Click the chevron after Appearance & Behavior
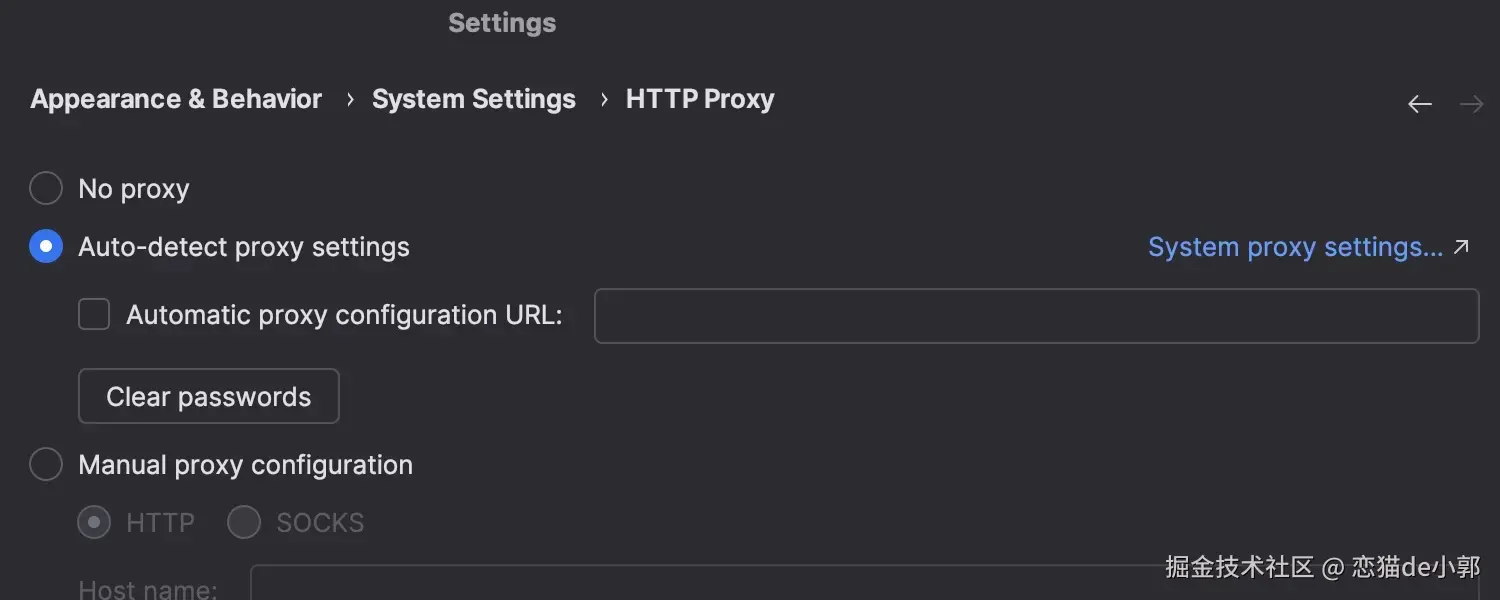This screenshot has width=1500, height=600. pyautogui.click(x=350, y=100)
